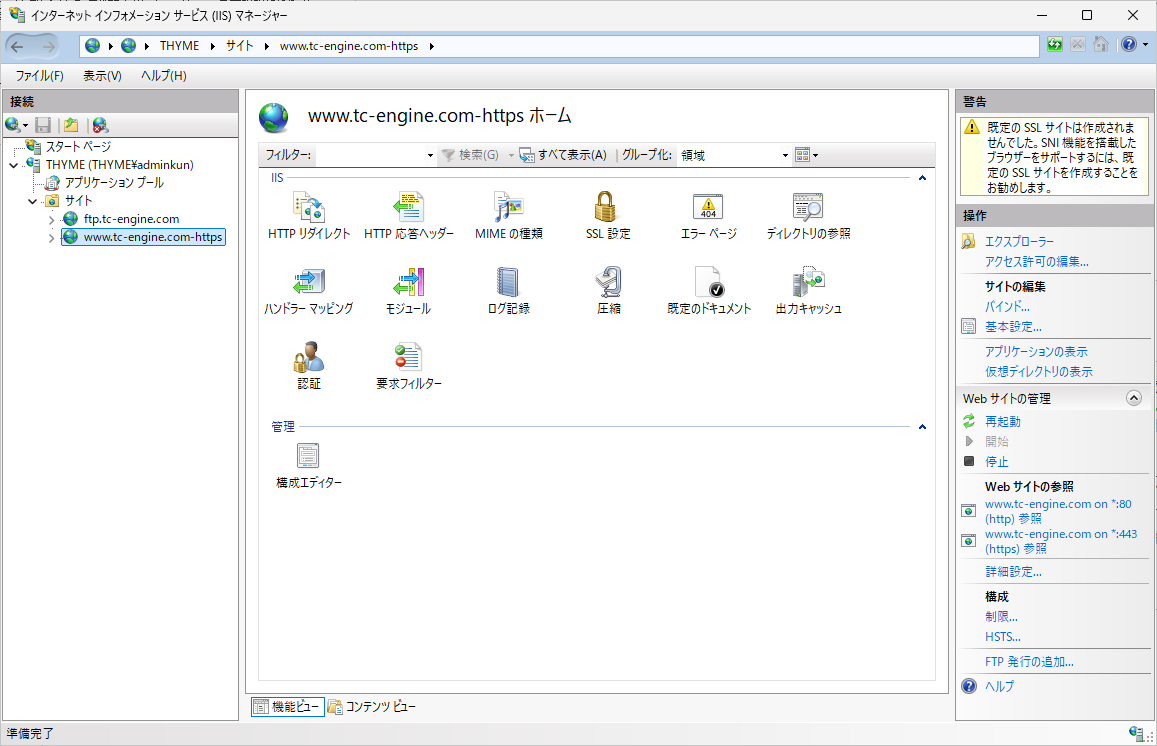Collapse the IIS group section
This screenshot has height=746, width=1157.
(x=922, y=178)
